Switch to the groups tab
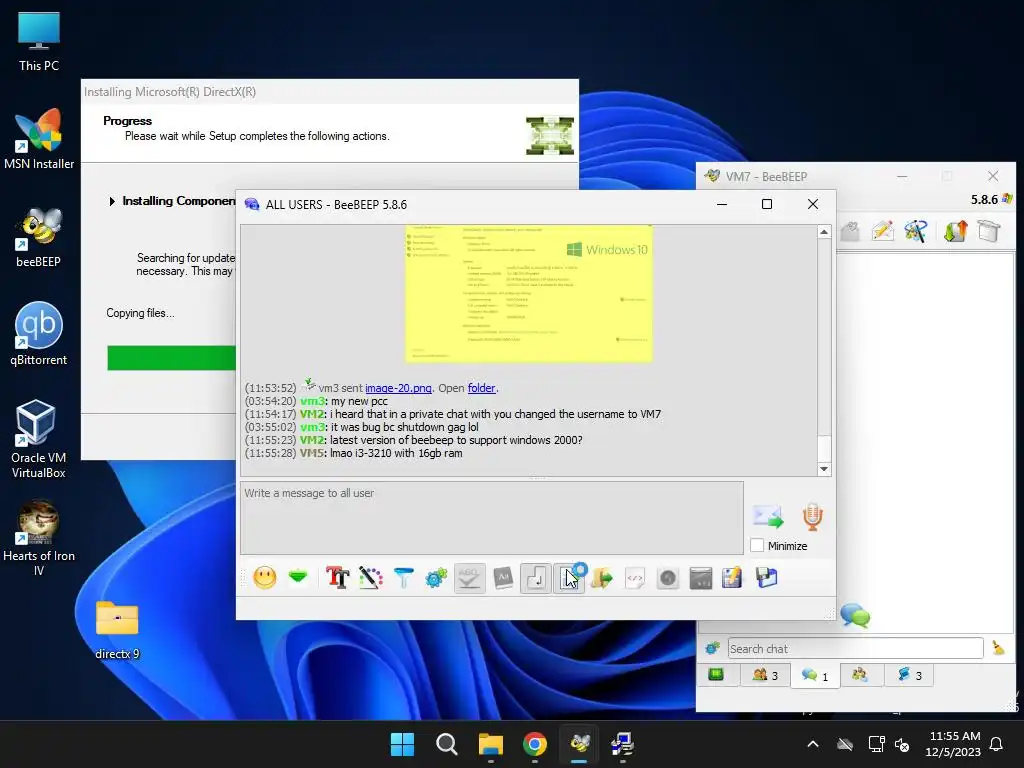The height and width of the screenshot is (768, 1024). click(860, 675)
